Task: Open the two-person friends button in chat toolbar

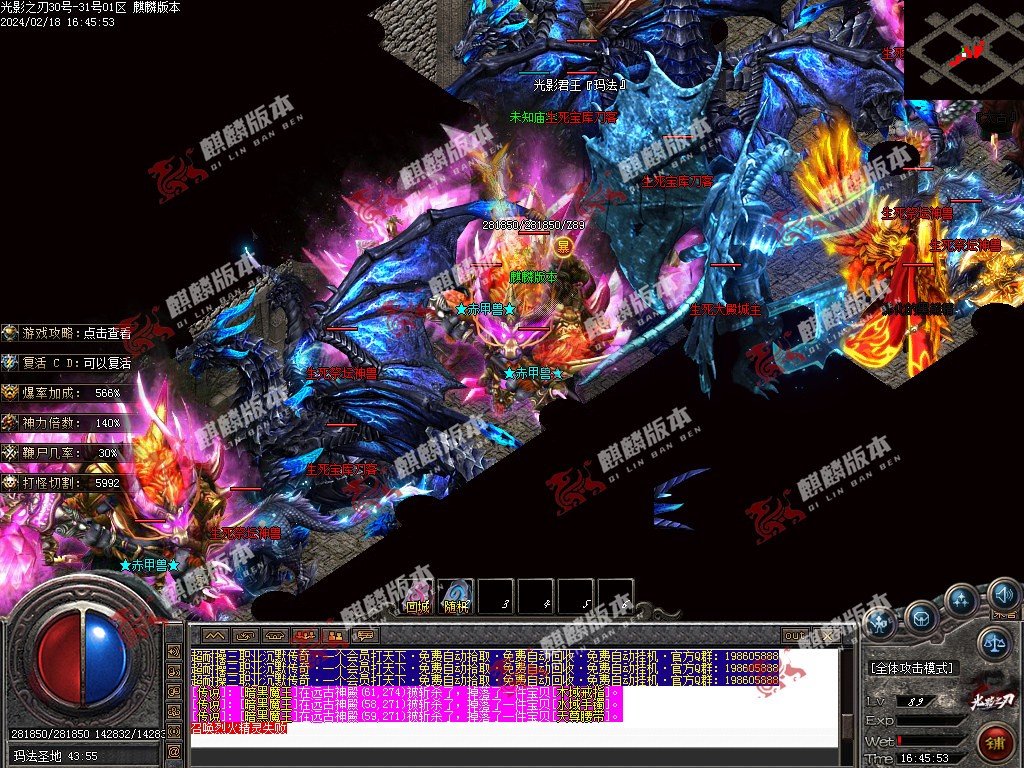Action: pyautogui.click(x=335, y=635)
